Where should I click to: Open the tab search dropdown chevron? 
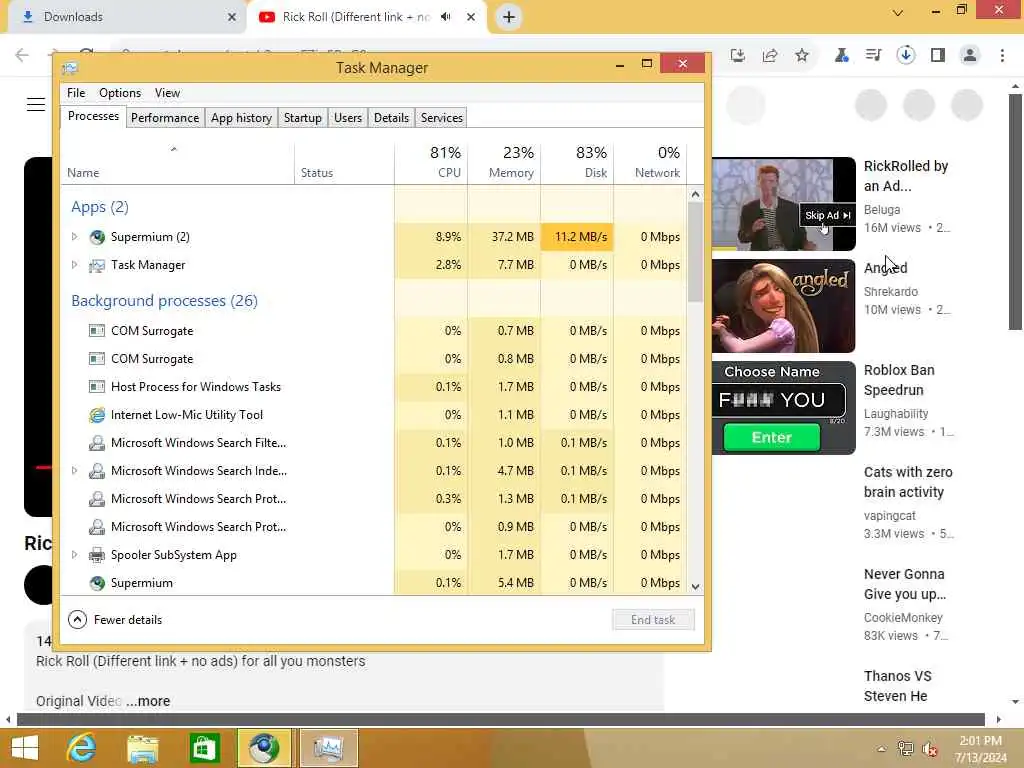898,13
